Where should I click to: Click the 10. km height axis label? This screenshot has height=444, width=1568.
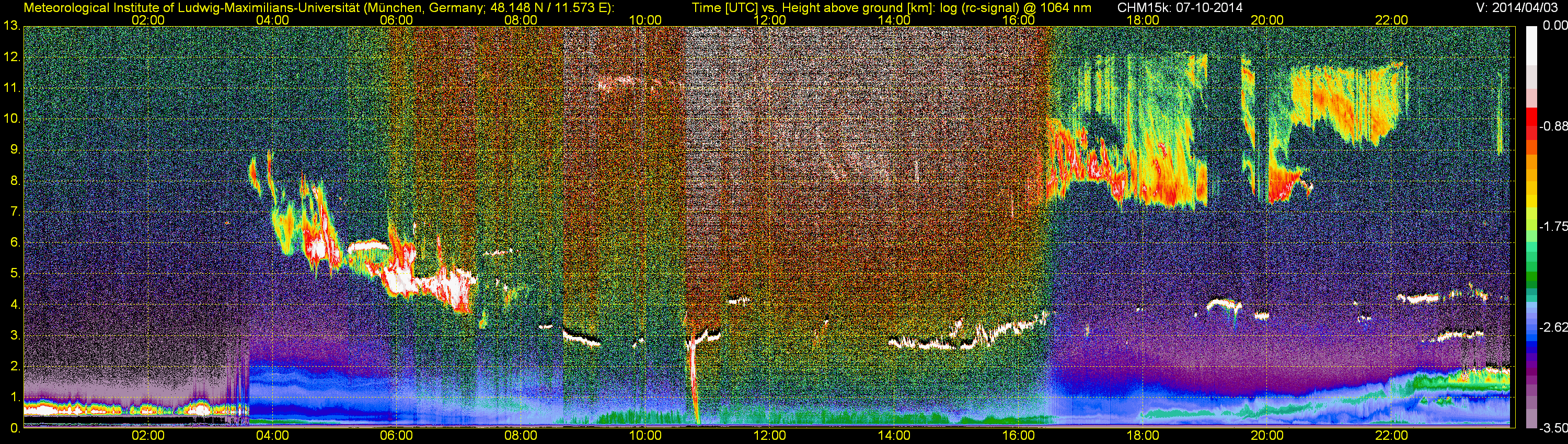coord(12,119)
